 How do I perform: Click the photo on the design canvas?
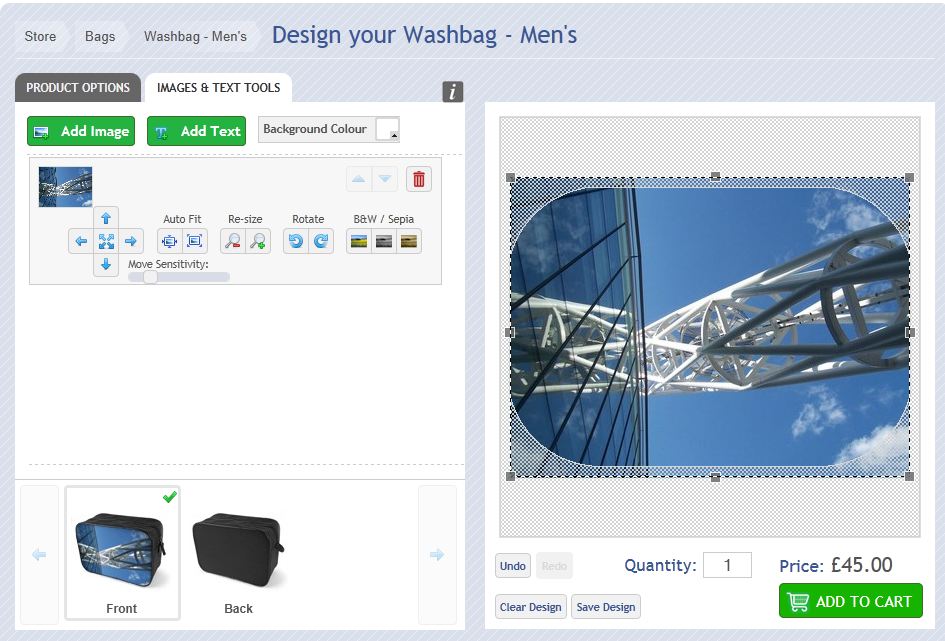click(710, 327)
